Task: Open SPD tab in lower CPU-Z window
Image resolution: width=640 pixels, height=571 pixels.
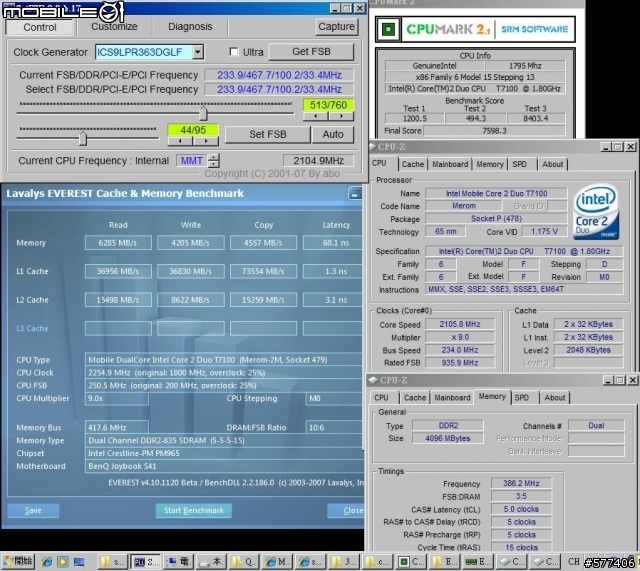Action: click(522, 398)
